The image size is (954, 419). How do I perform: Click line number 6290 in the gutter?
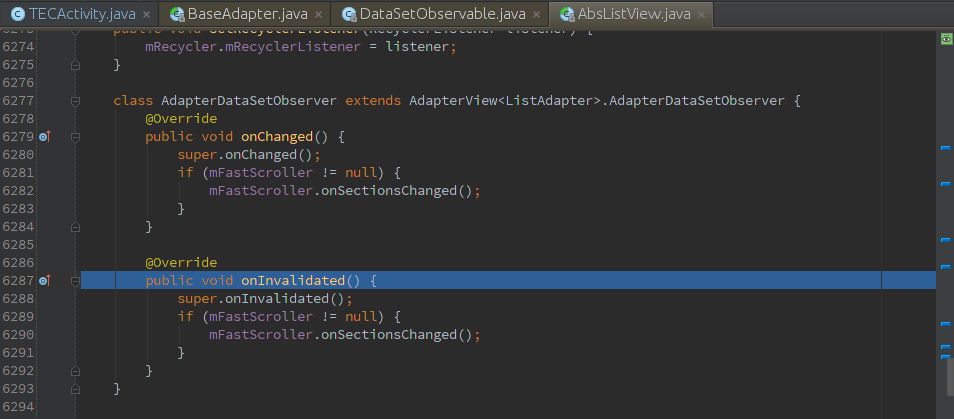pos(18,334)
